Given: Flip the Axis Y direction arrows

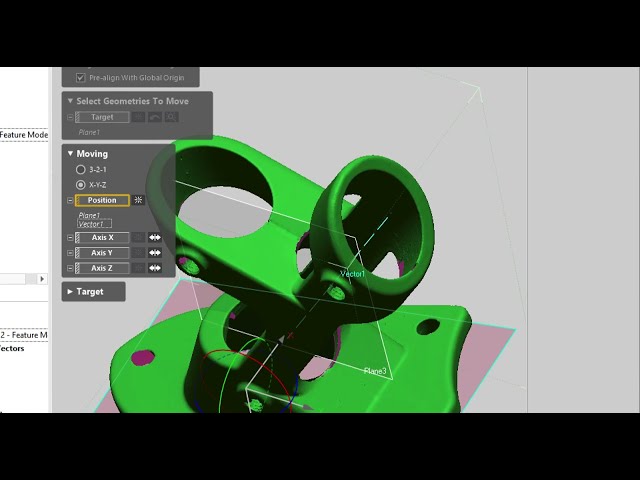Looking at the screenshot, I should coord(155,253).
